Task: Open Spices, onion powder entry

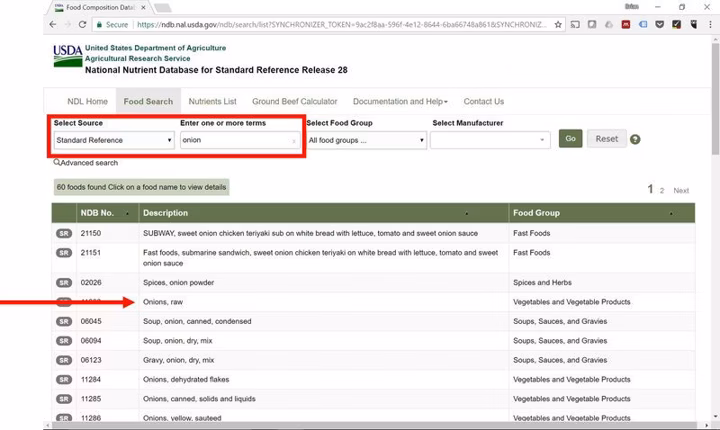Action: [178, 283]
